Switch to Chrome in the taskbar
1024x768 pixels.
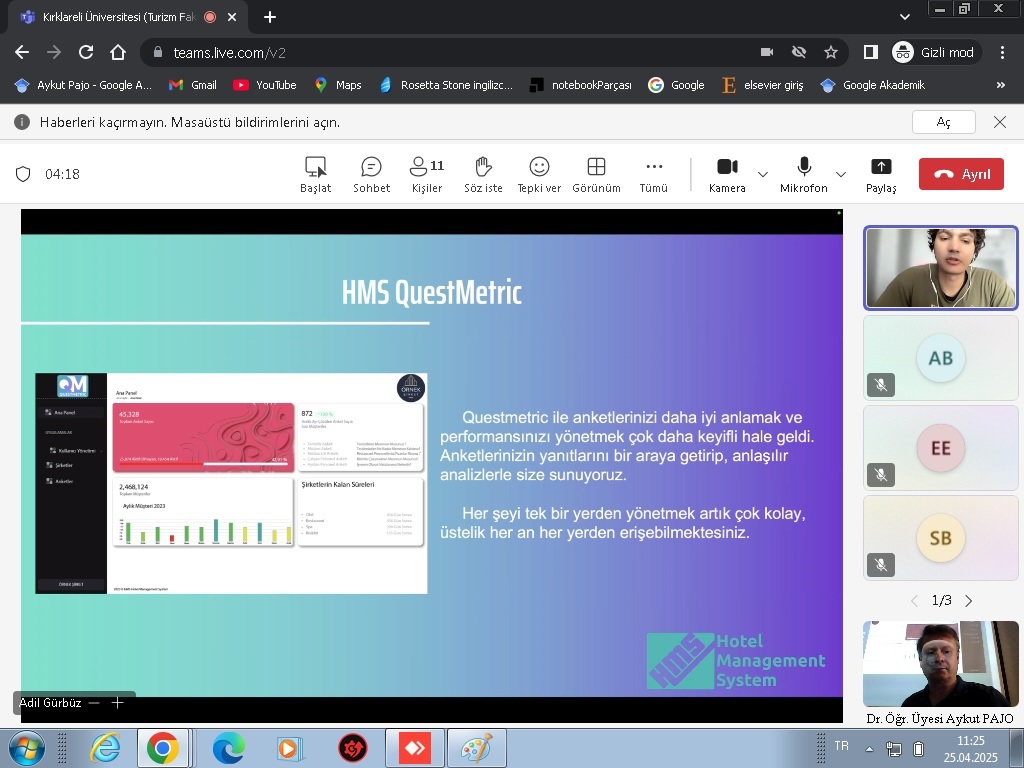click(x=163, y=748)
